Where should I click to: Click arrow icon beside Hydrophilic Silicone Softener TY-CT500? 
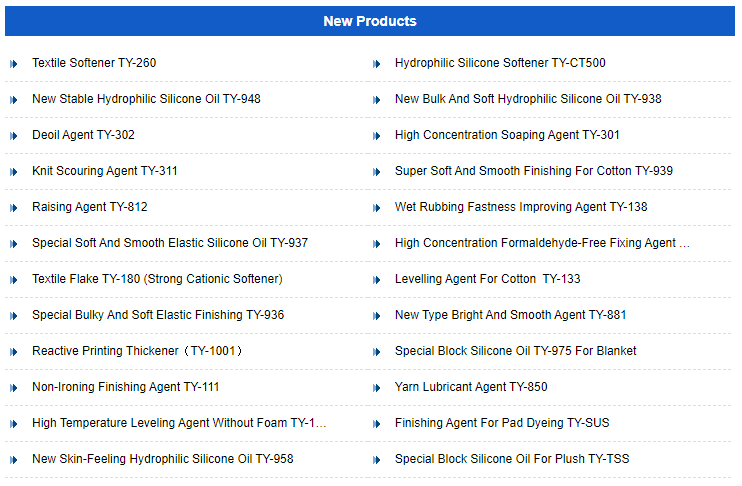click(377, 64)
